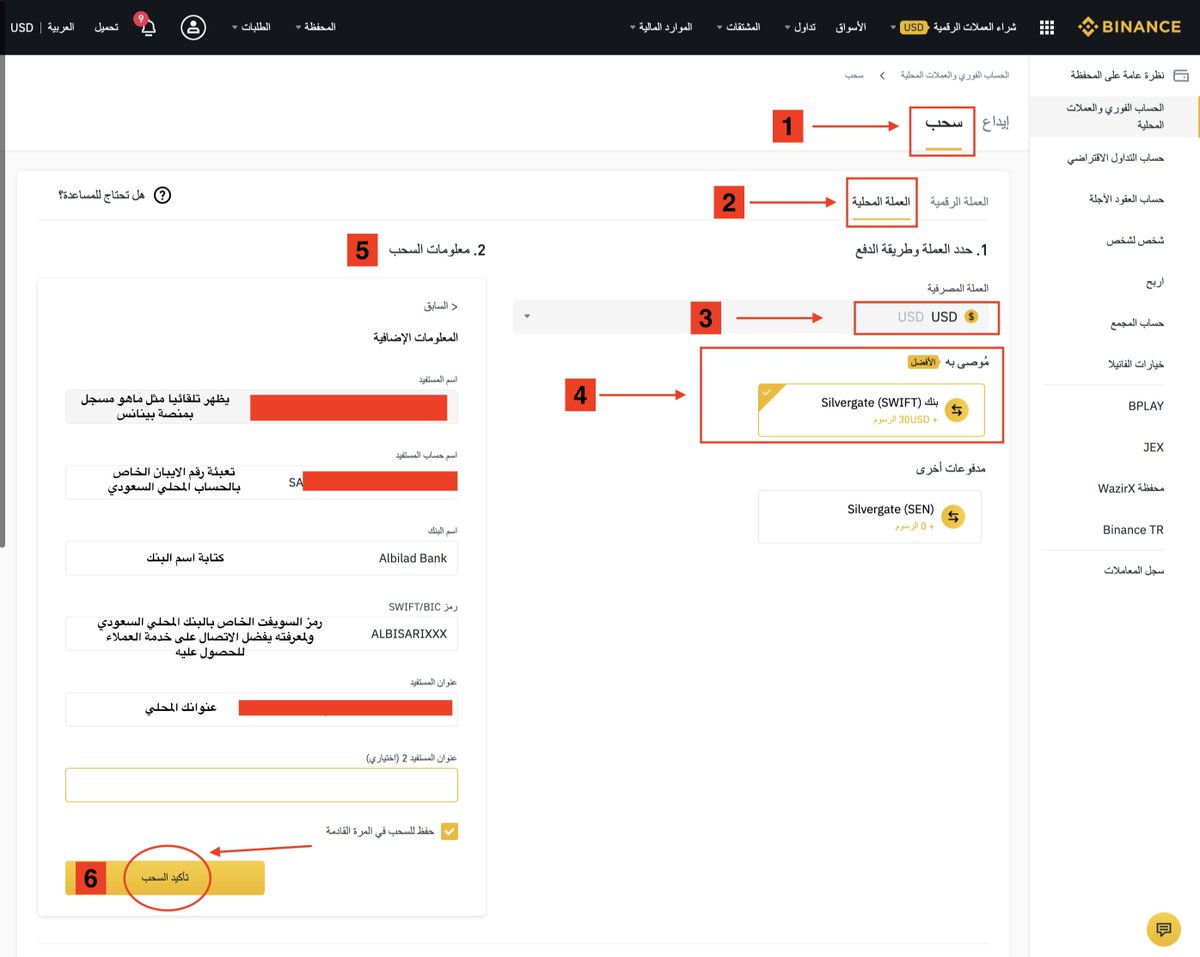Image resolution: width=1200 pixels, height=957 pixels.
Task: Open the chat support bubble icon
Action: point(1163,928)
